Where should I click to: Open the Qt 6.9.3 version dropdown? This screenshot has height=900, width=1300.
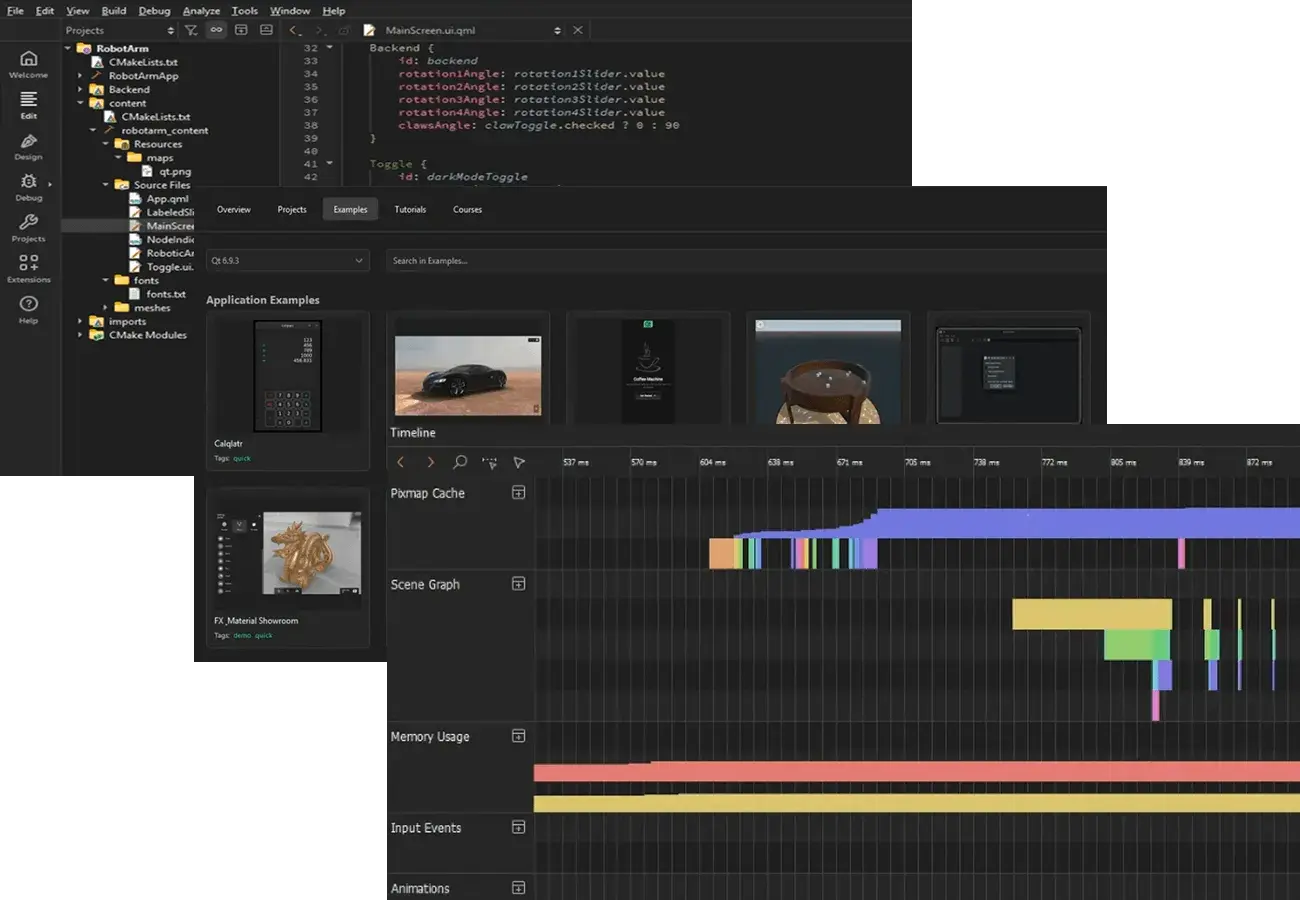point(288,261)
